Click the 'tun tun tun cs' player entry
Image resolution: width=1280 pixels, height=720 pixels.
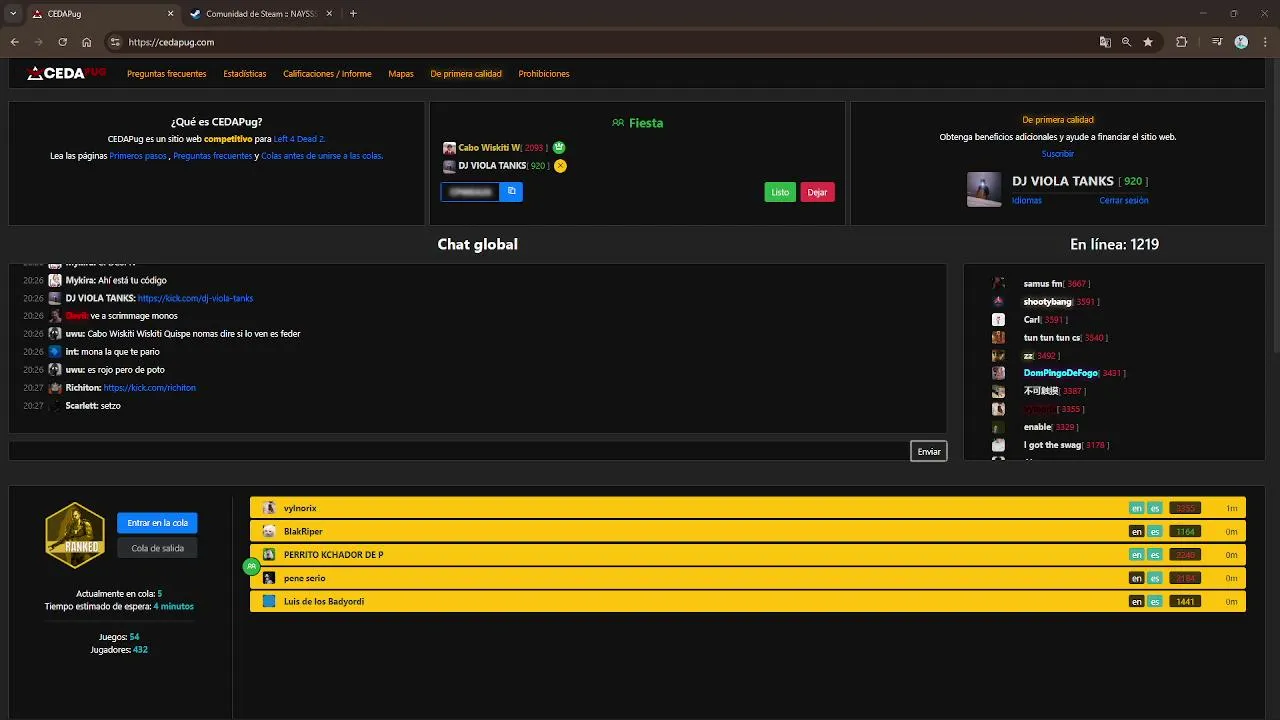1064,338
